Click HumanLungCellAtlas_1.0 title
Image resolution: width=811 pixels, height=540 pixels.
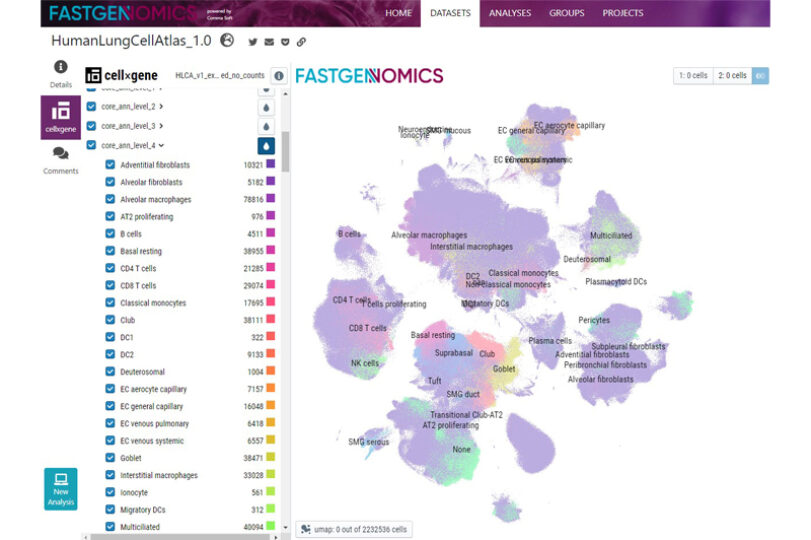pos(131,41)
